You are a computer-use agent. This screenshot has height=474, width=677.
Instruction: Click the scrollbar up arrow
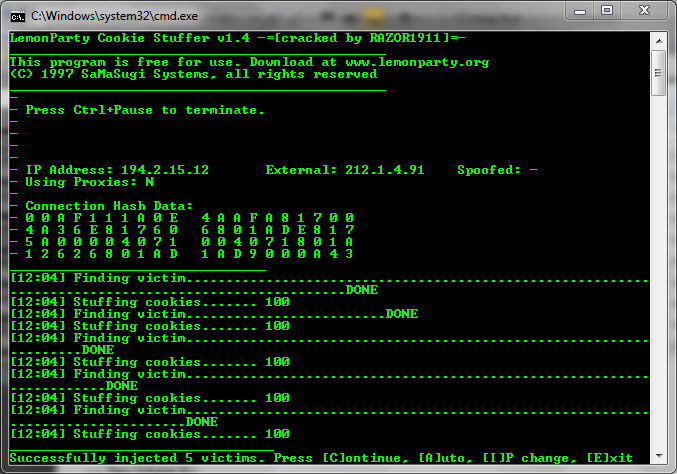(x=658, y=41)
